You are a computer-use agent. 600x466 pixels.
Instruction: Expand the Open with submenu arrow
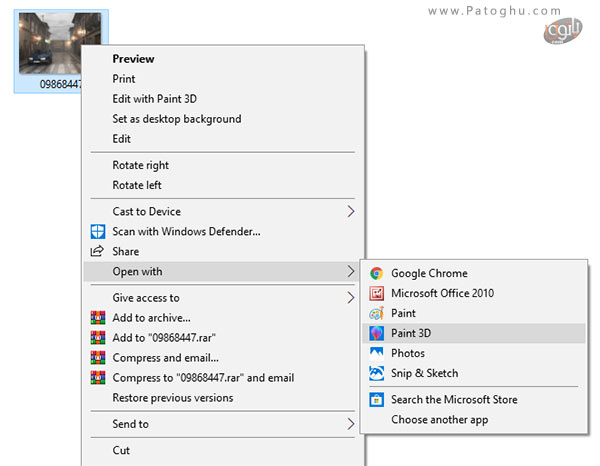coord(351,271)
